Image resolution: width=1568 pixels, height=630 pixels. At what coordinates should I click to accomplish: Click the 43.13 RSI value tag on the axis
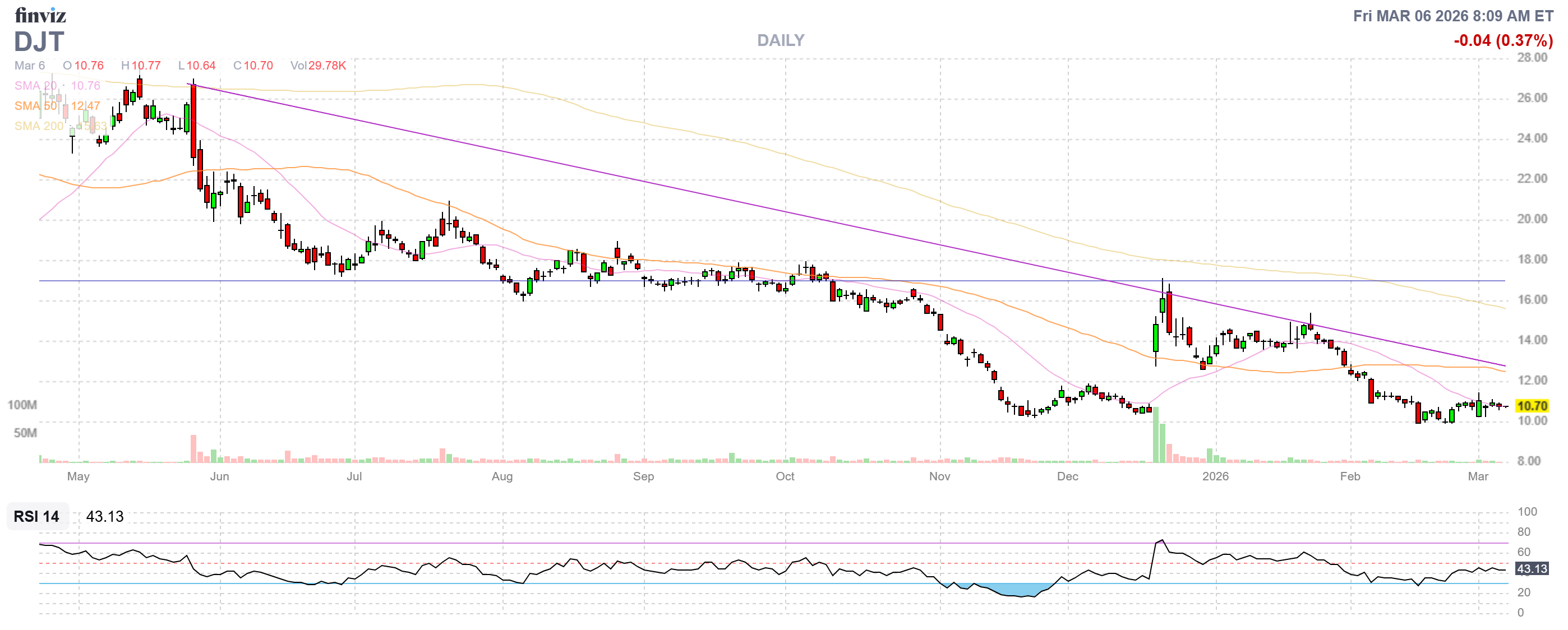pyautogui.click(x=1532, y=568)
